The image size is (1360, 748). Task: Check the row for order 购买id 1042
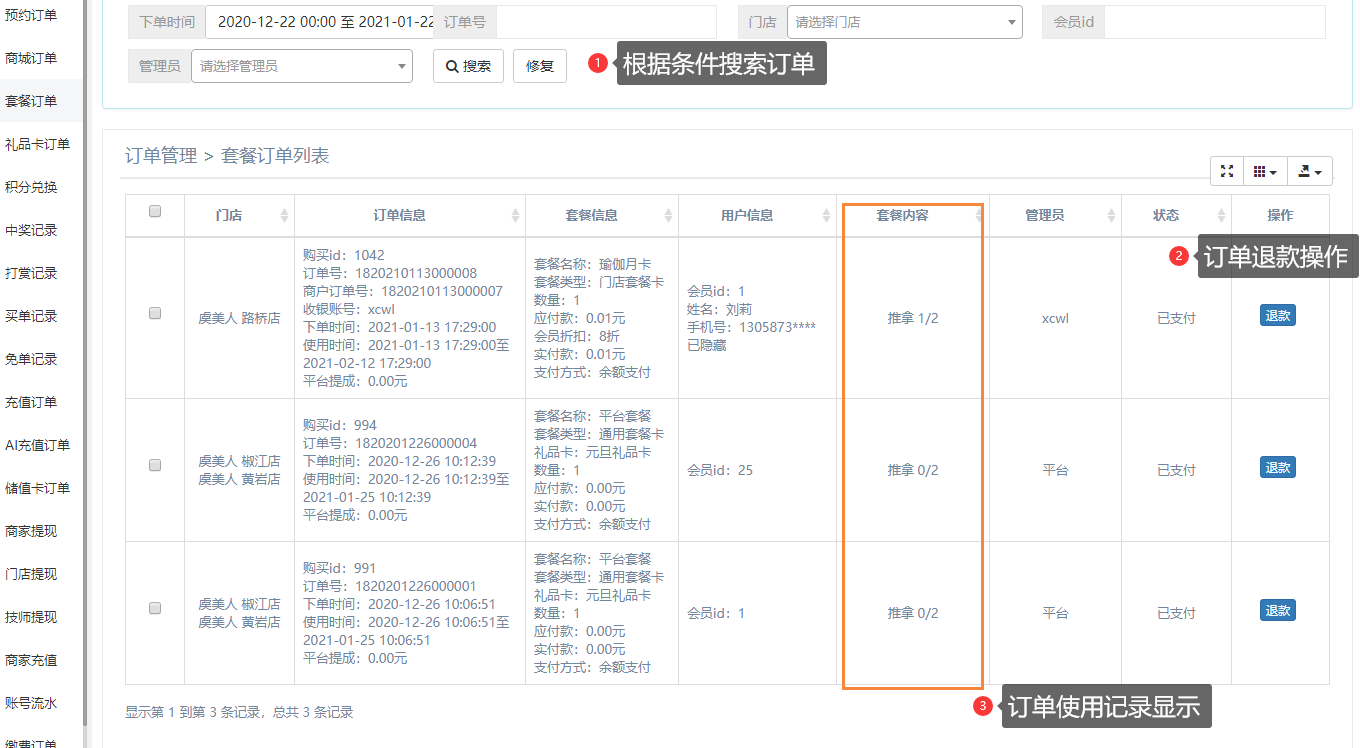(155, 313)
